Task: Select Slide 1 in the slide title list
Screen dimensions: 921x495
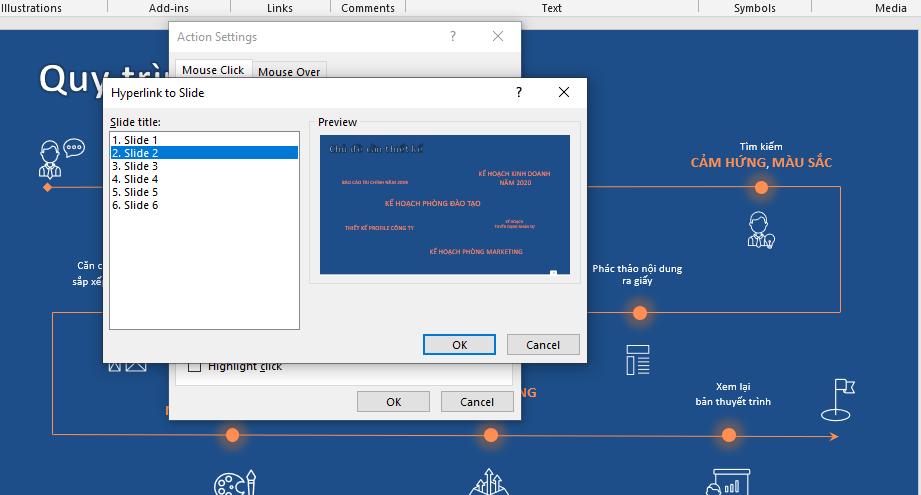Action: 204,140
